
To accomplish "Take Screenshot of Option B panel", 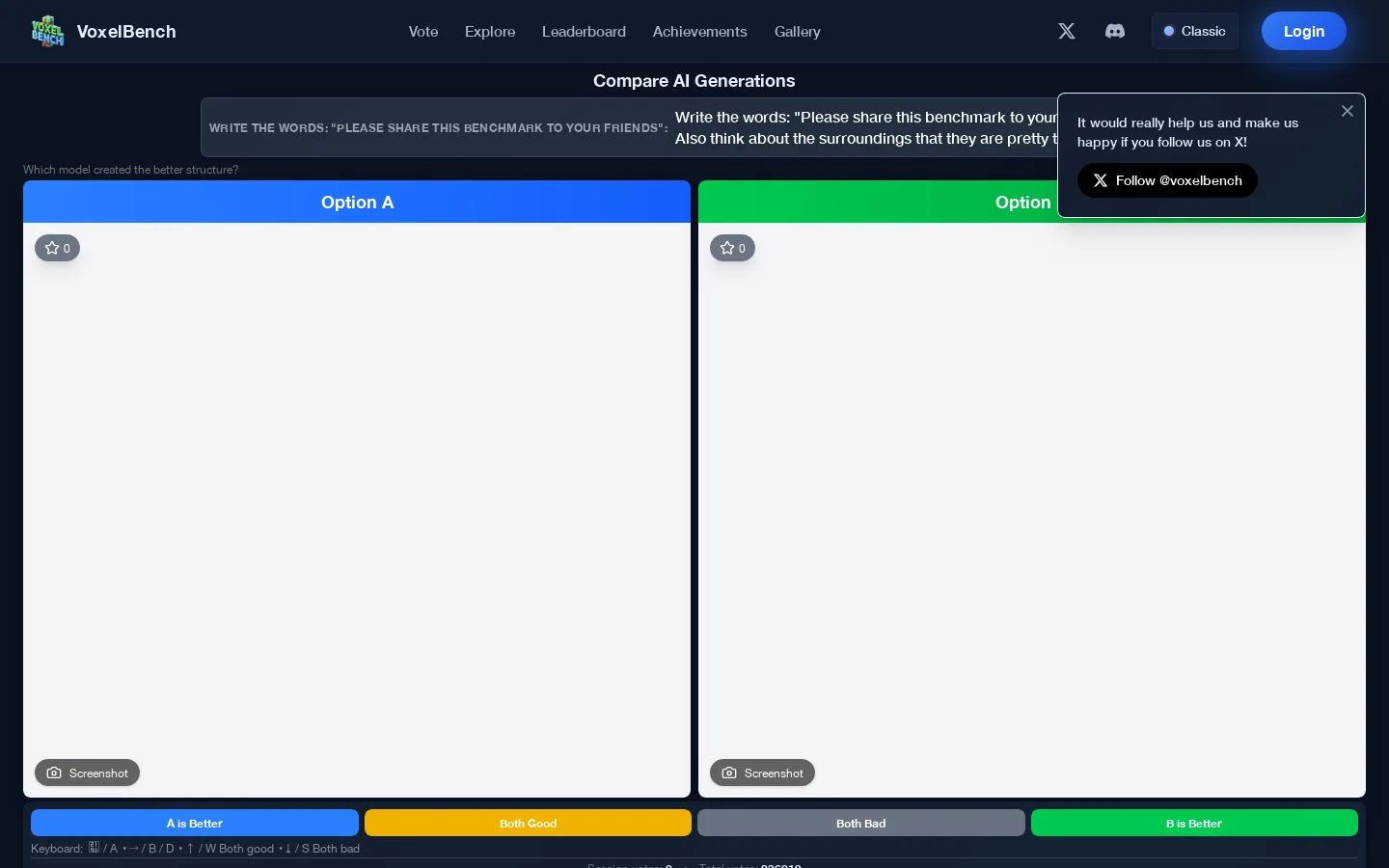I will tap(763, 773).
